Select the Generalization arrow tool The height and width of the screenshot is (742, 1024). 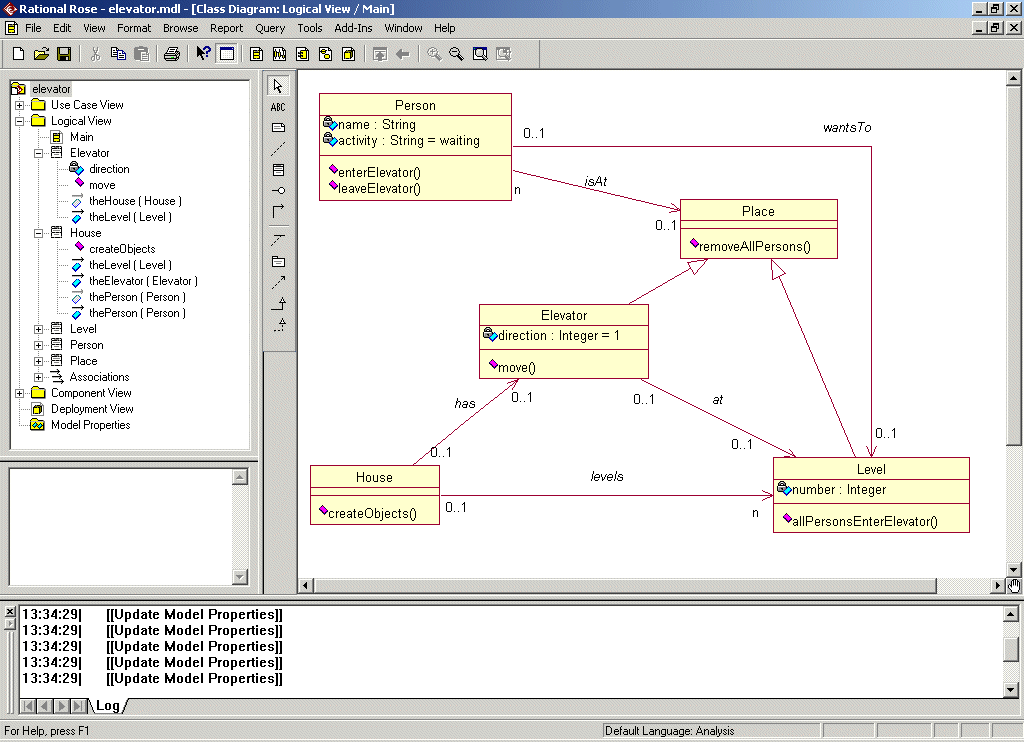tap(278, 304)
